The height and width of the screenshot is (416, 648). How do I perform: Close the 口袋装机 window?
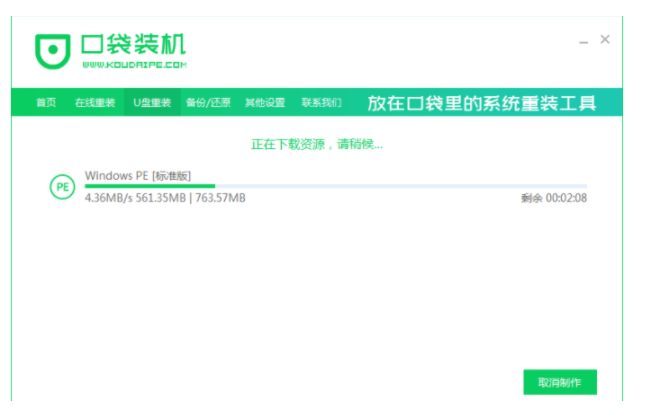tap(605, 40)
